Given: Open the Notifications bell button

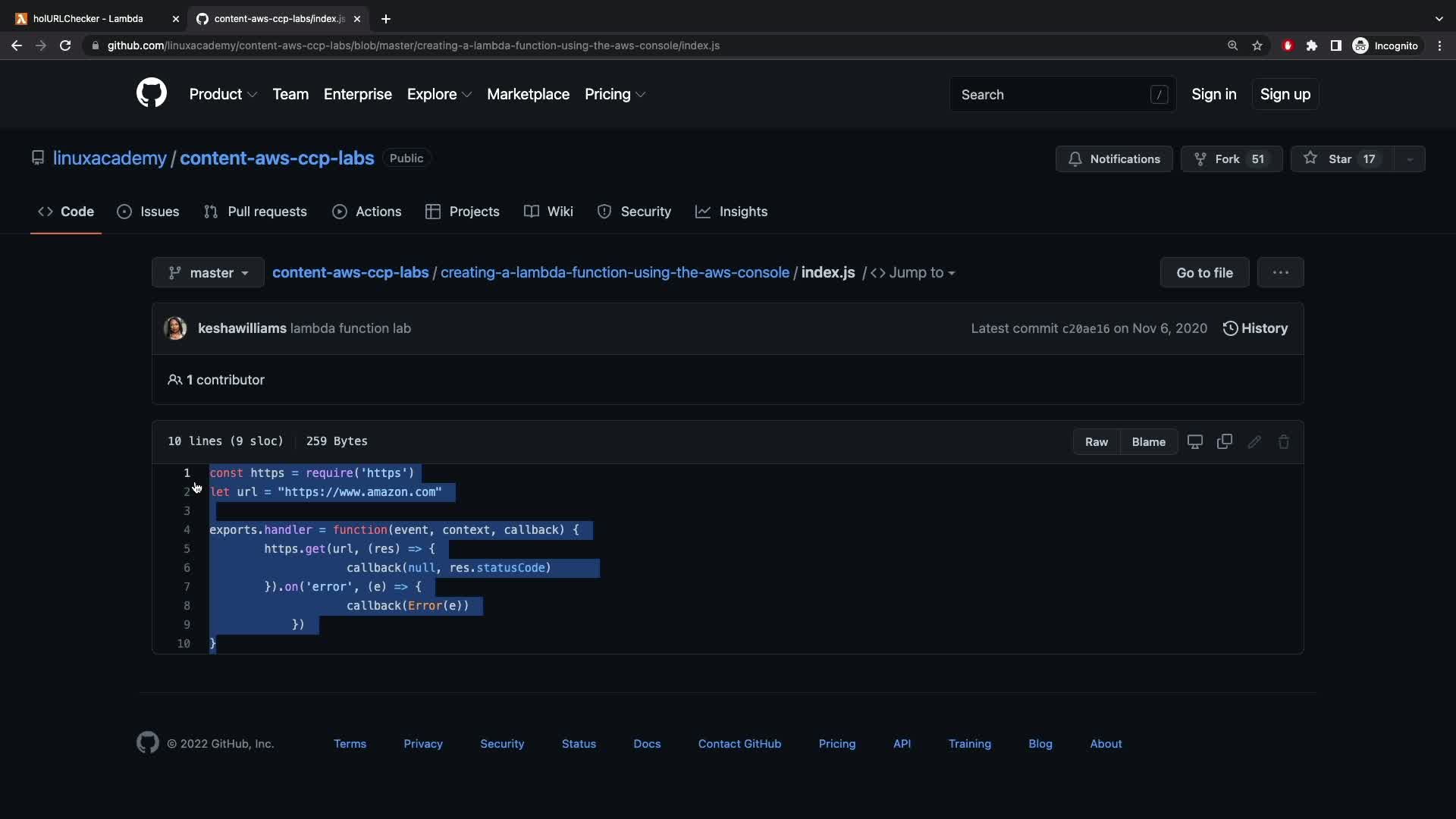Looking at the screenshot, I should coord(1113,159).
